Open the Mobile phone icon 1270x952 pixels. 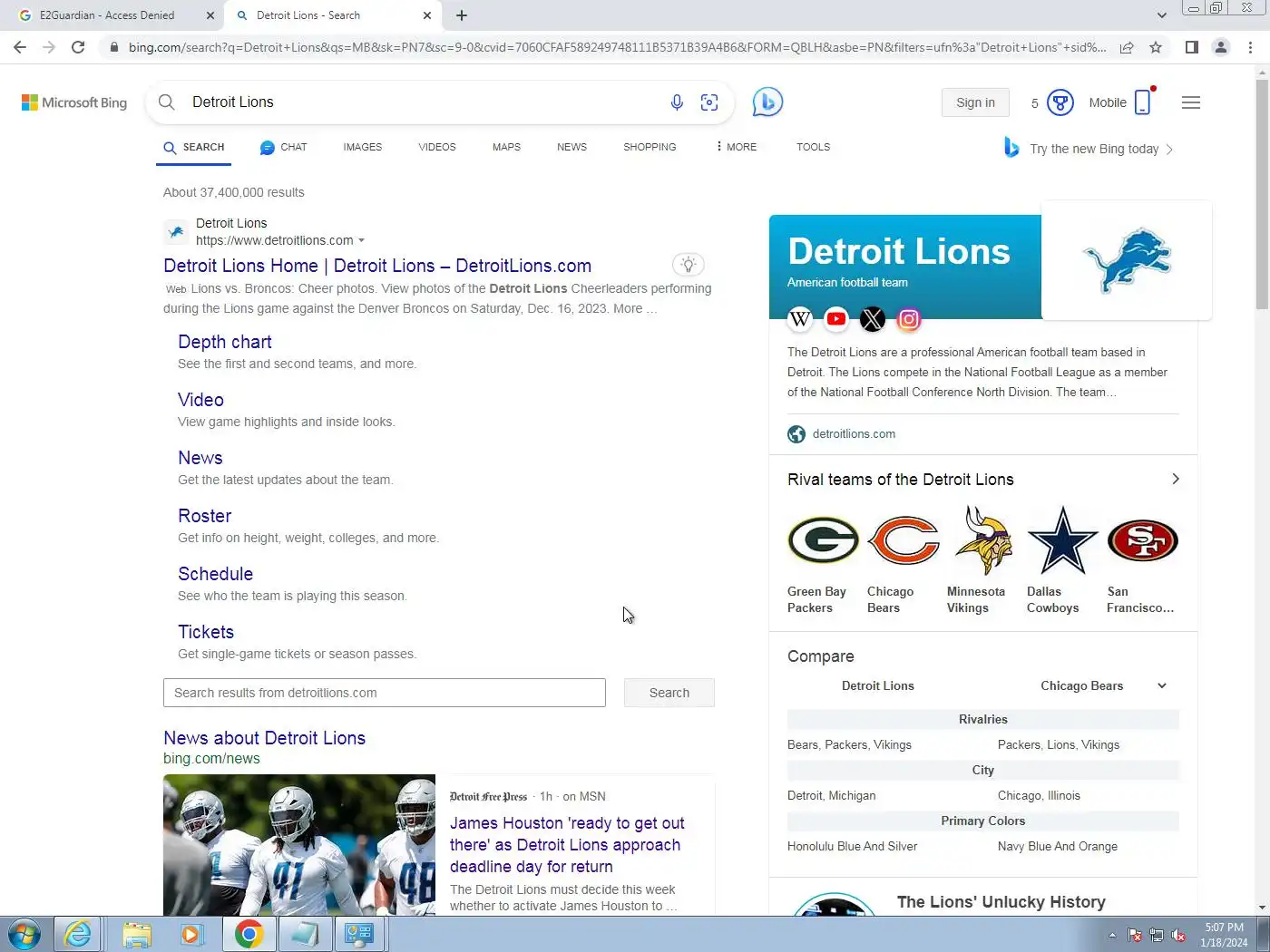(x=1143, y=102)
